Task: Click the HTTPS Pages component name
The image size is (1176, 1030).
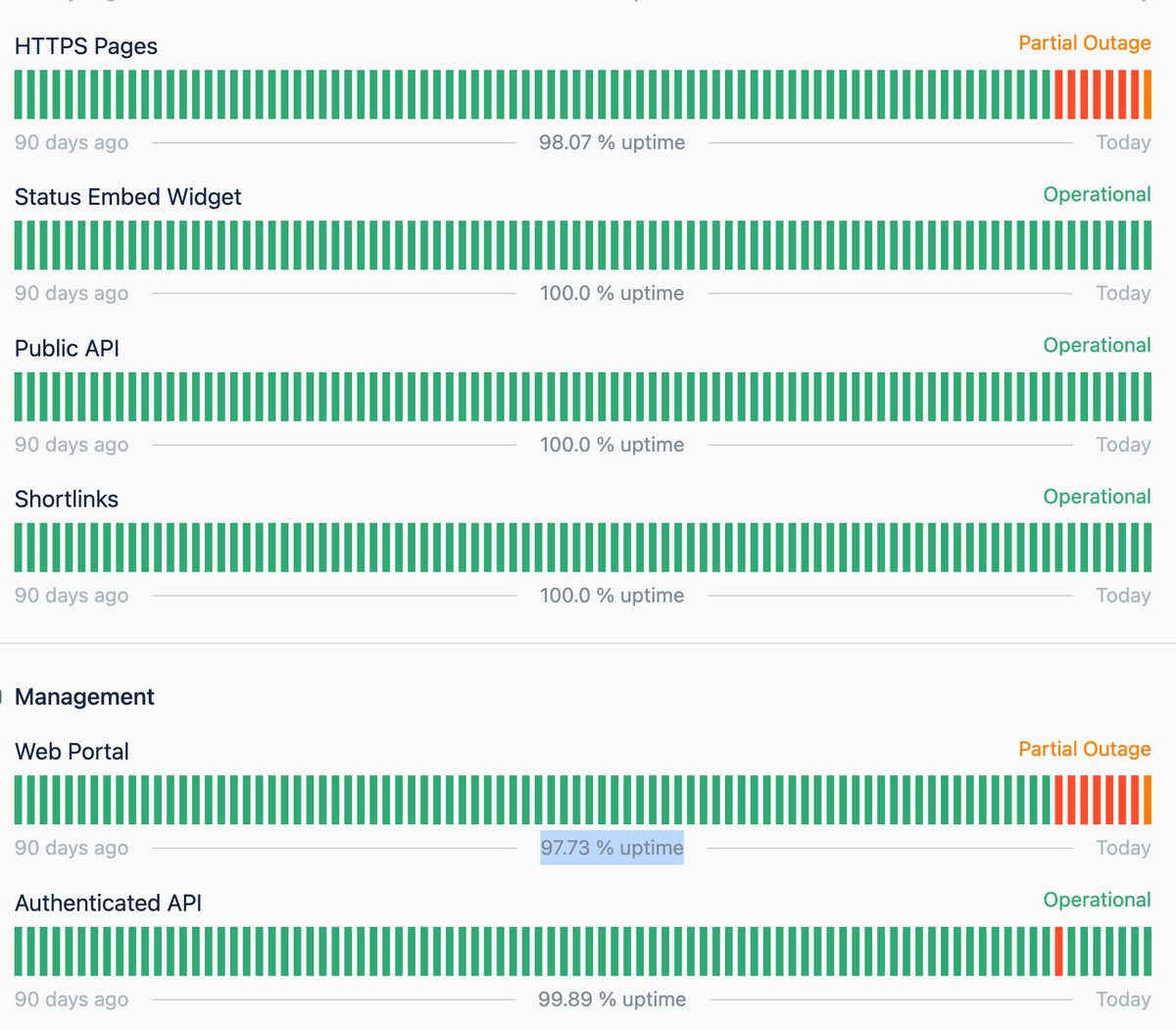Action: pos(85,46)
